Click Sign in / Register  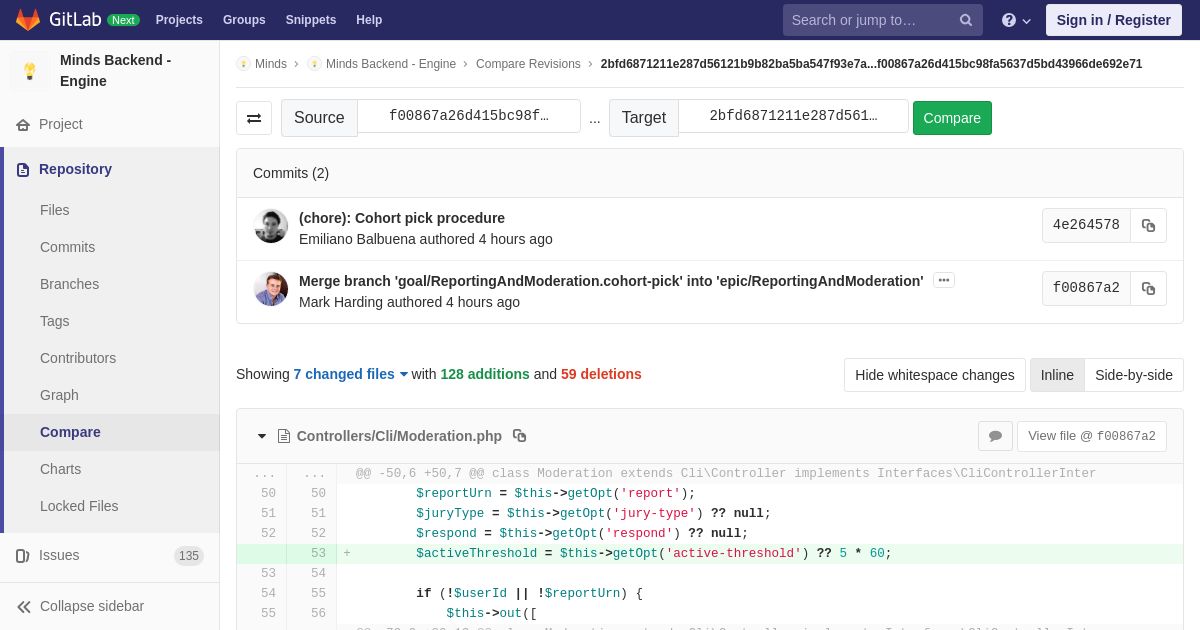coord(1113,20)
